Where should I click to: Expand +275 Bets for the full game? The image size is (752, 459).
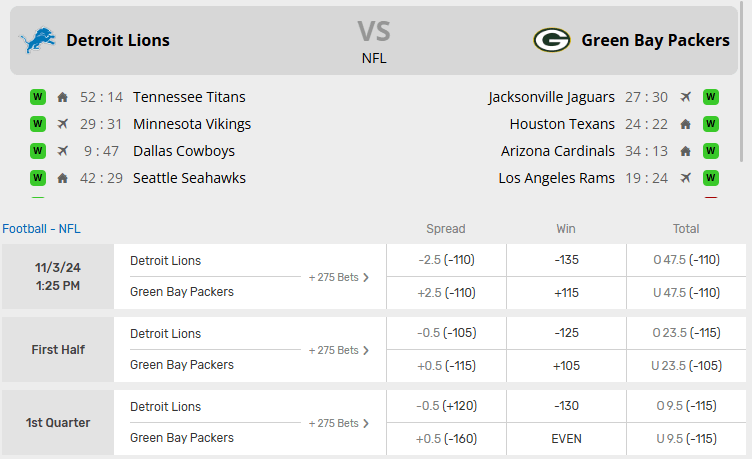pyautogui.click(x=339, y=277)
